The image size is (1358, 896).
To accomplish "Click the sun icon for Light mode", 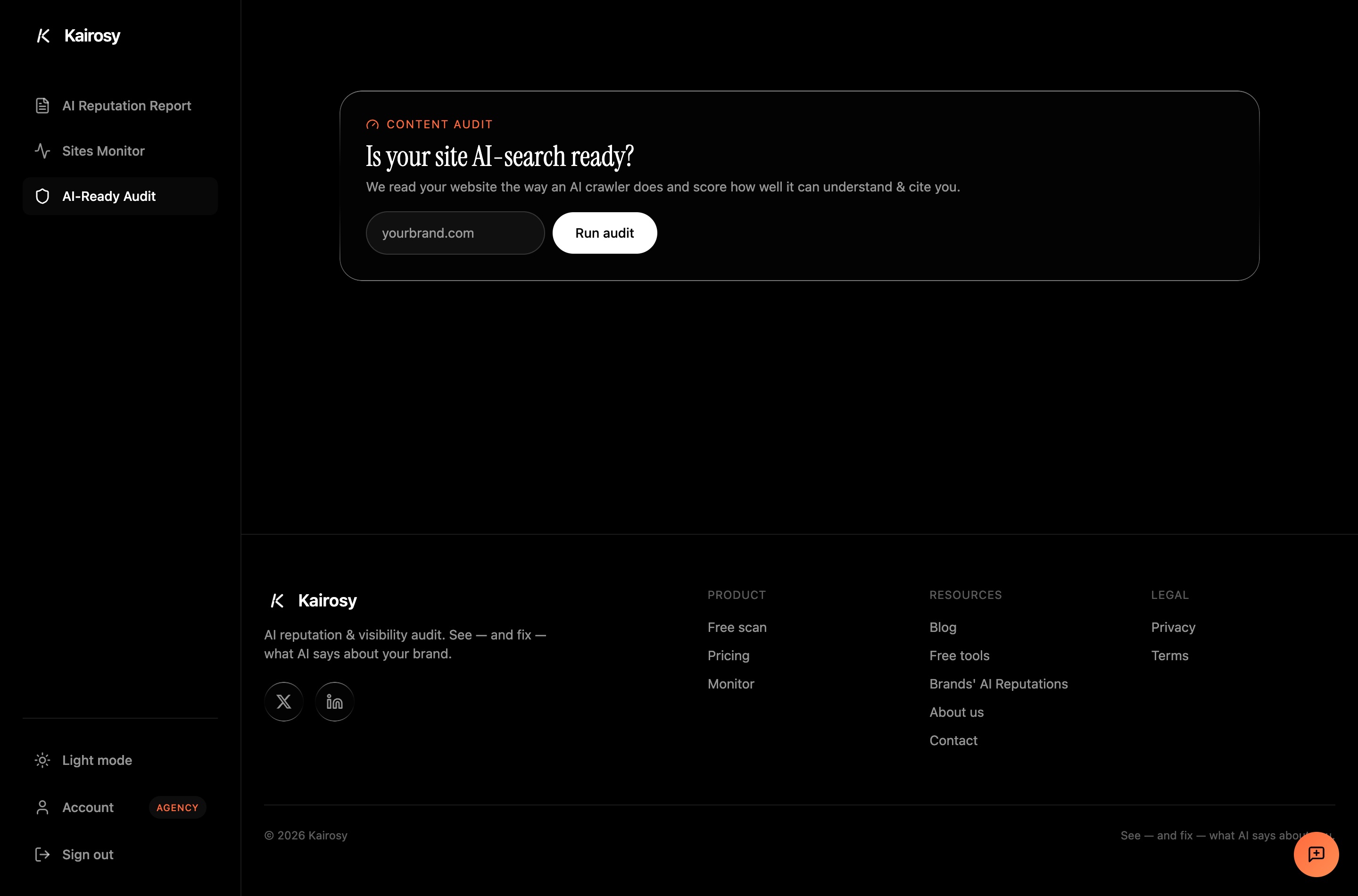I will (42, 760).
